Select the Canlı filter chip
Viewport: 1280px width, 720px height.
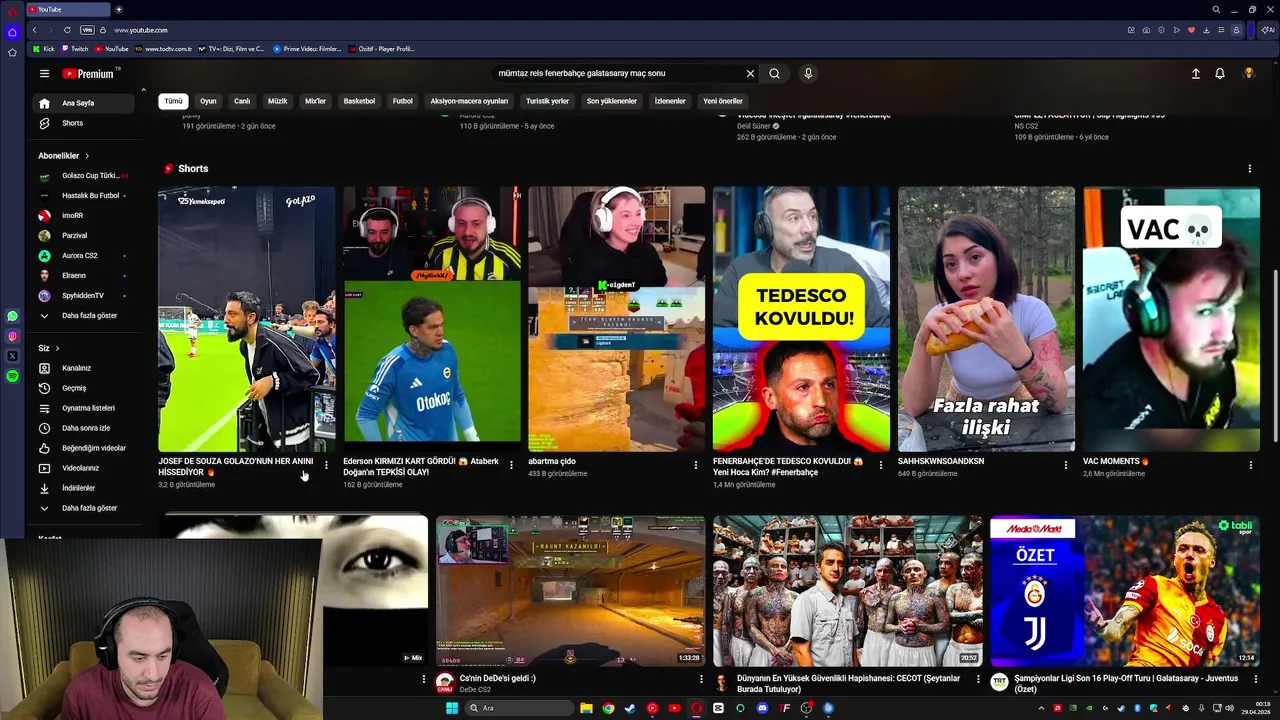[242, 101]
